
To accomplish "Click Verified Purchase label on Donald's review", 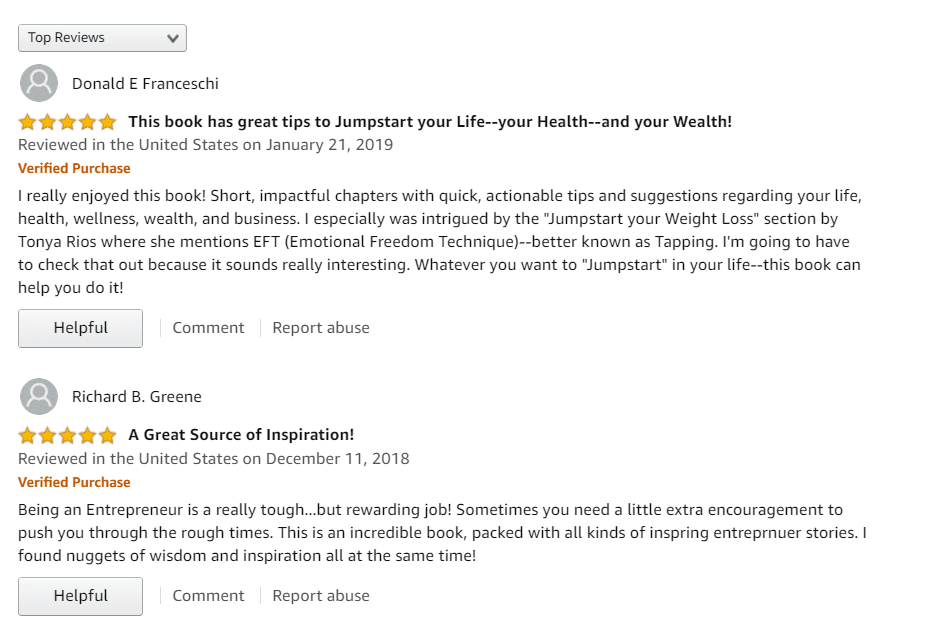I will coord(74,168).
